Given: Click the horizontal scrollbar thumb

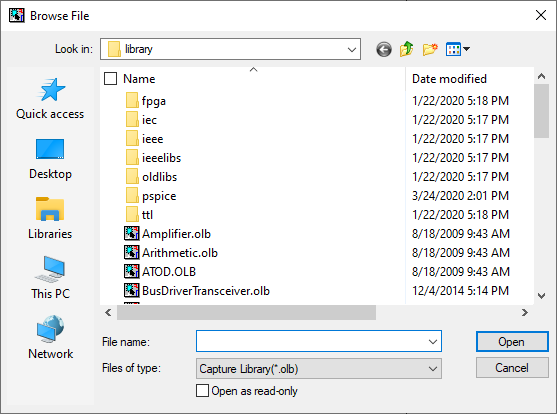Looking at the screenshot, I should 246,312.
